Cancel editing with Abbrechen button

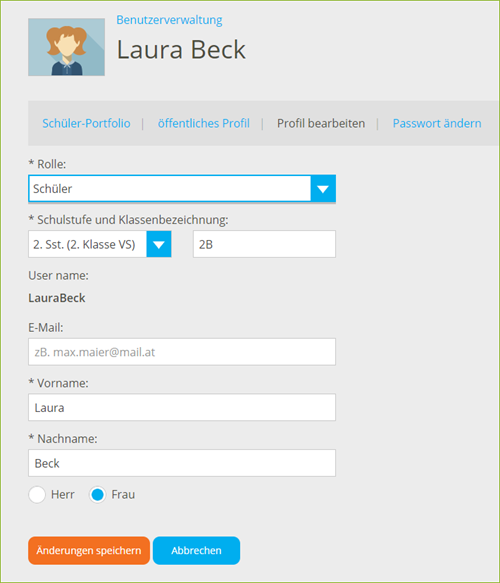click(196, 550)
